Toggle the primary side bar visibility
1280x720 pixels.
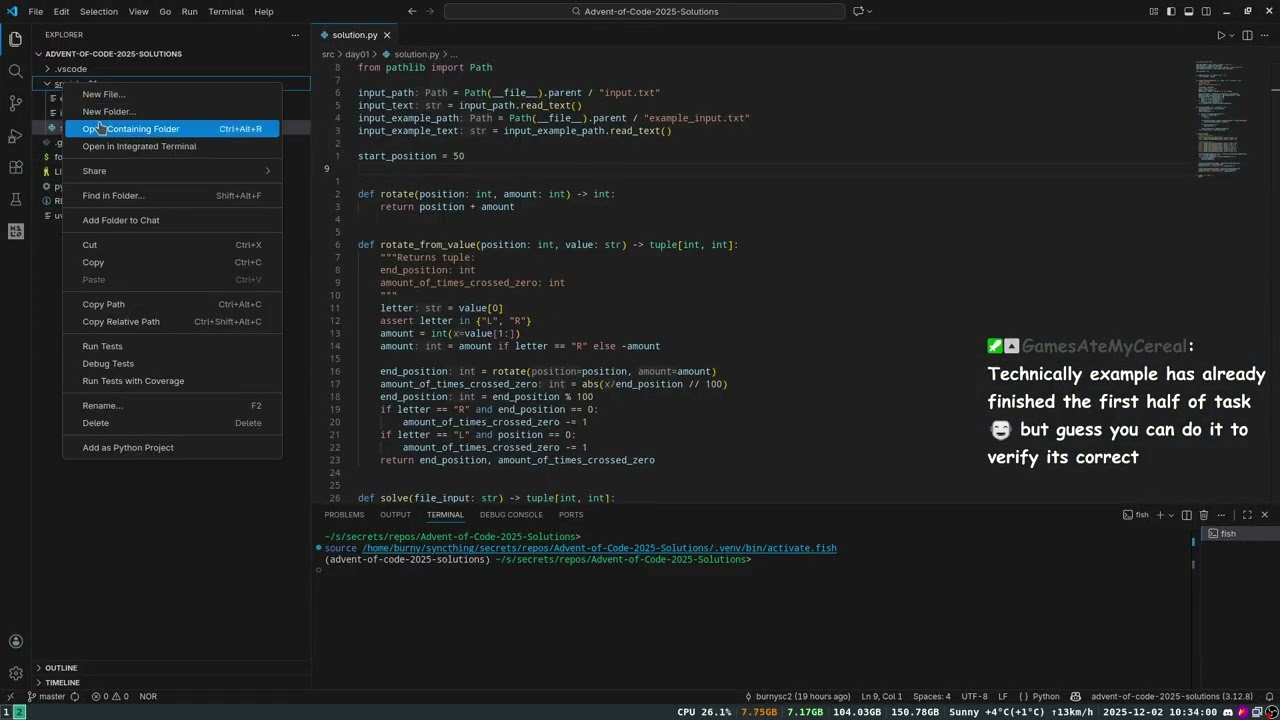(1171, 11)
